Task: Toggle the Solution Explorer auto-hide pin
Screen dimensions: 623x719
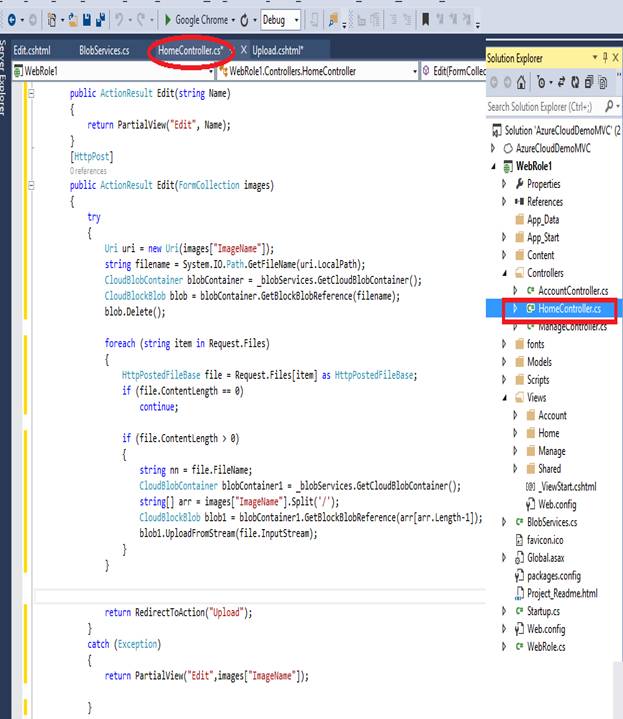Action: pyautogui.click(x=605, y=57)
